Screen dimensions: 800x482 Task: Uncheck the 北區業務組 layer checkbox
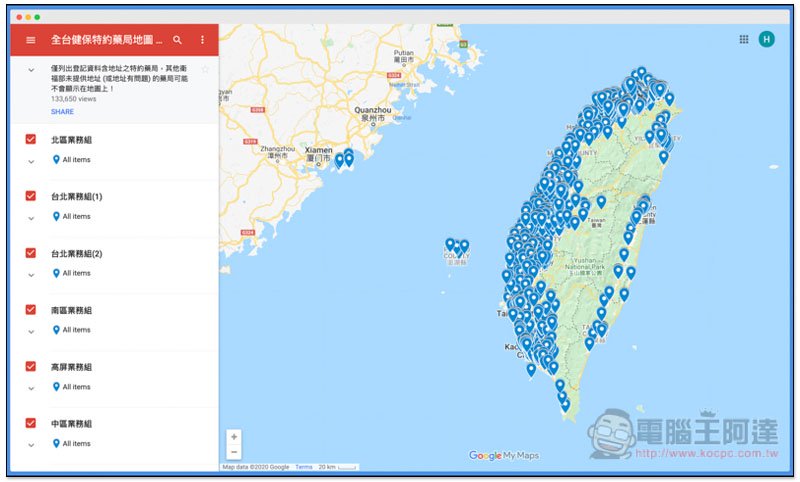pos(31,140)
